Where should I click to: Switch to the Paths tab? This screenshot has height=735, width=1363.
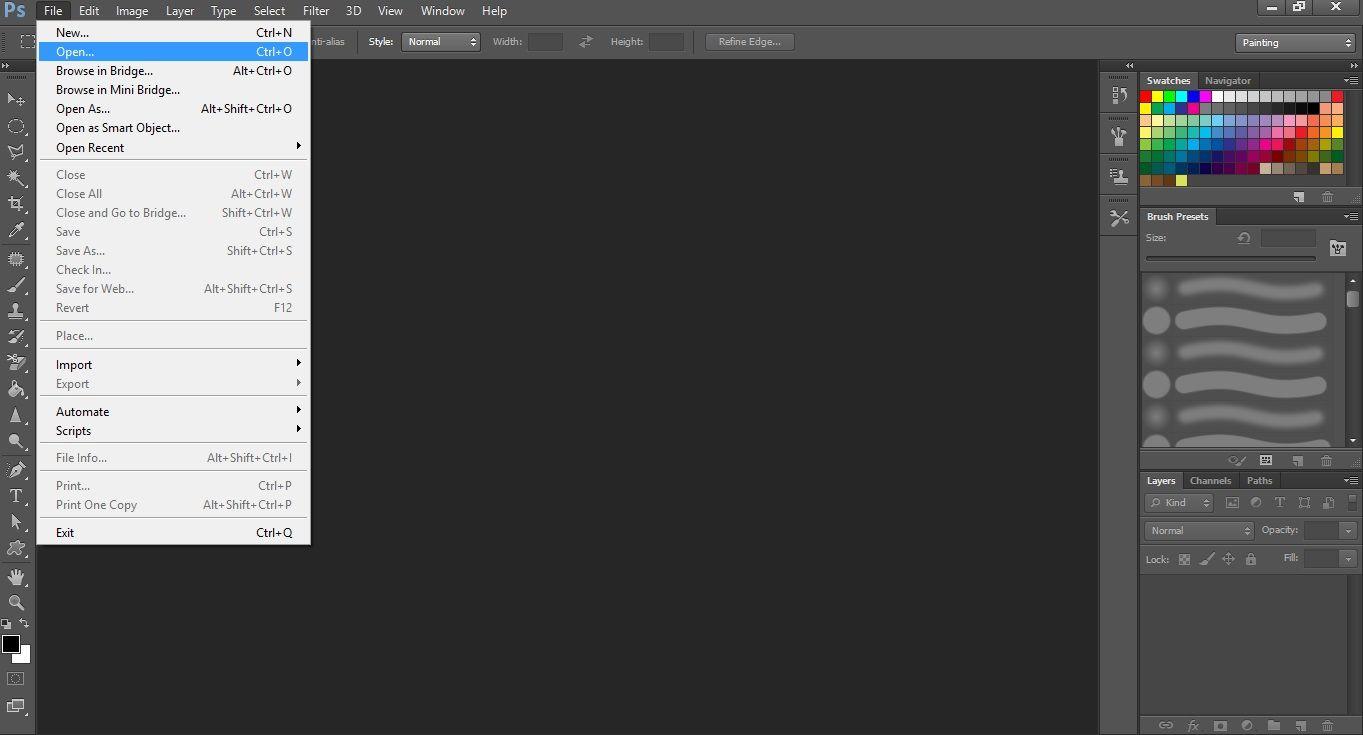1260,481
